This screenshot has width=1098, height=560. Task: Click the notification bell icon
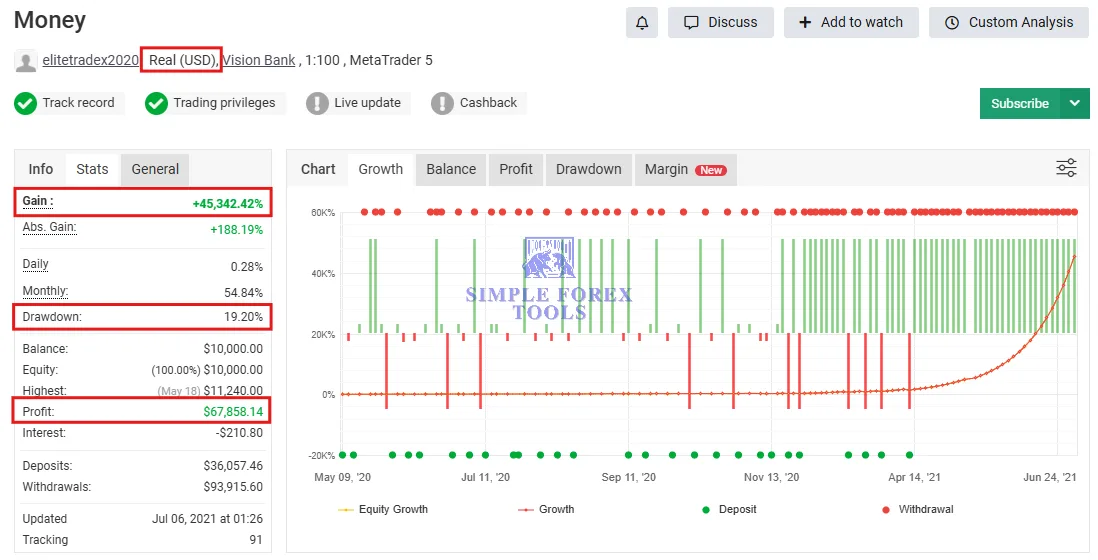click(641, 22)
